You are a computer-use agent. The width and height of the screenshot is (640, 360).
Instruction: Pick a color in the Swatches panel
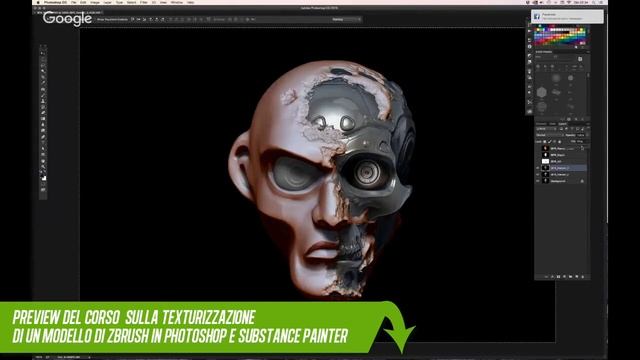tap(560, 35)
